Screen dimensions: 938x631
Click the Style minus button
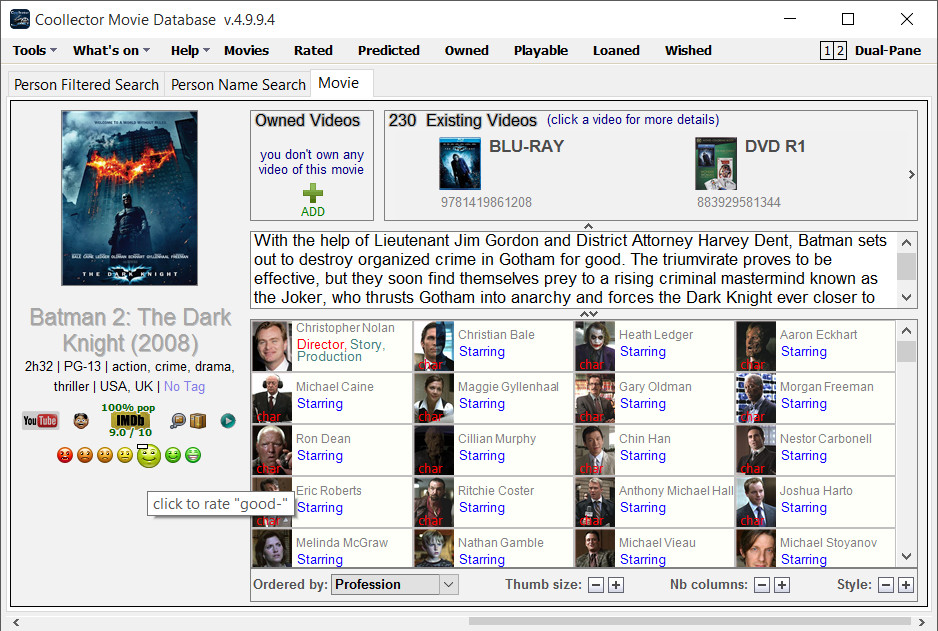886,585
